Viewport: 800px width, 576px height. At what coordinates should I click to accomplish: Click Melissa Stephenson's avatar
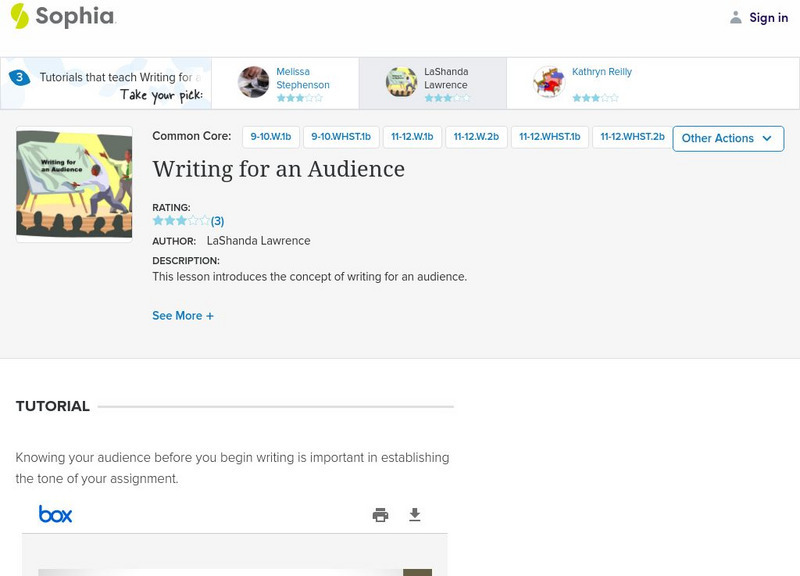[x=254, y=82]
